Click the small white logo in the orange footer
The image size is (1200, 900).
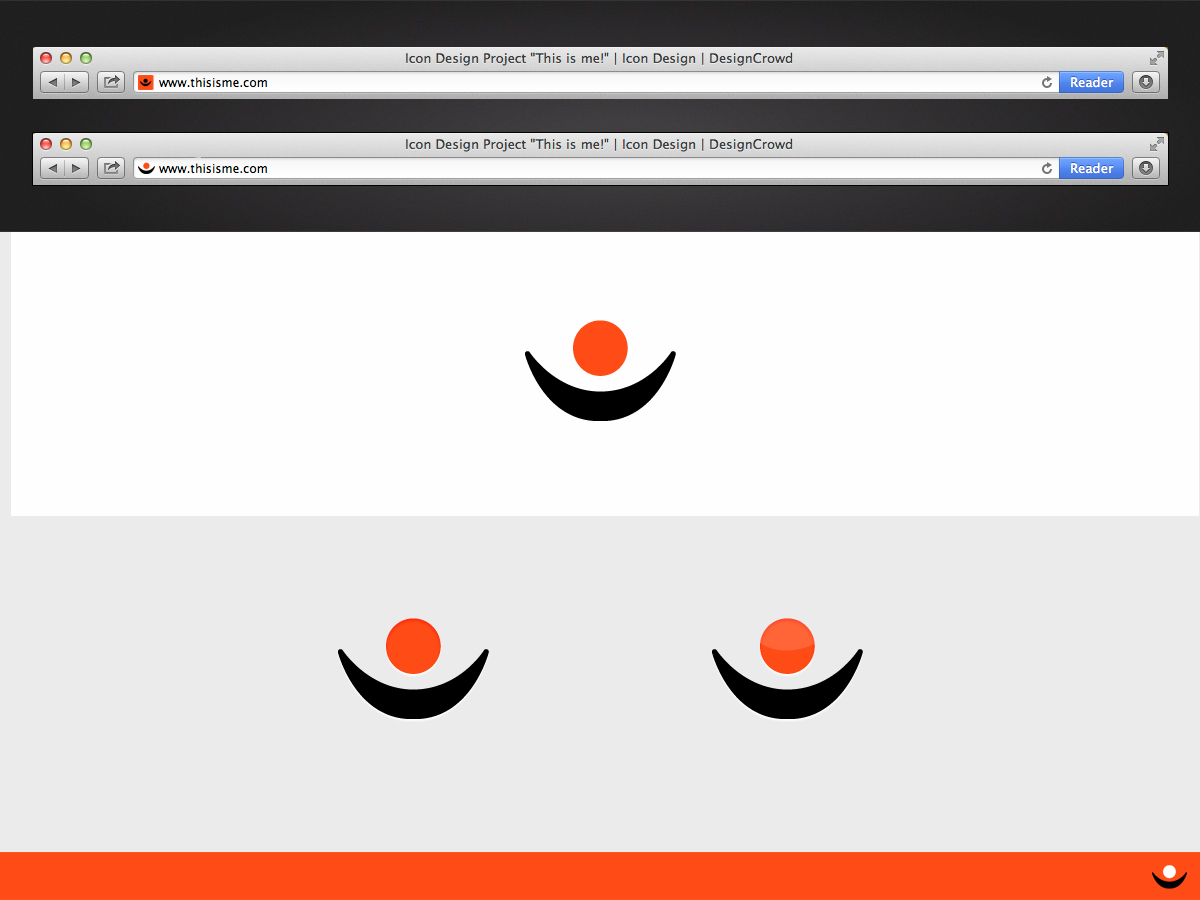pos(1169,877)
